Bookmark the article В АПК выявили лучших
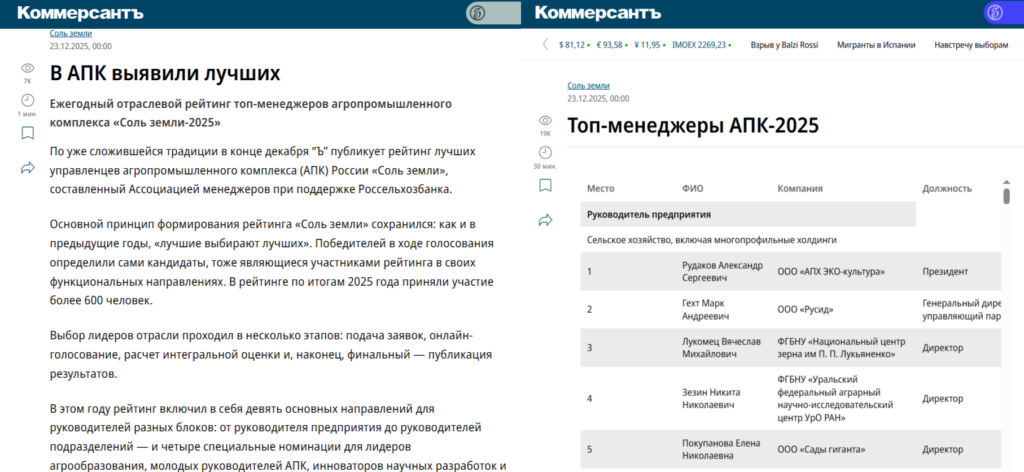Screen dimensions: 1024x472 (x=27, y=133)
